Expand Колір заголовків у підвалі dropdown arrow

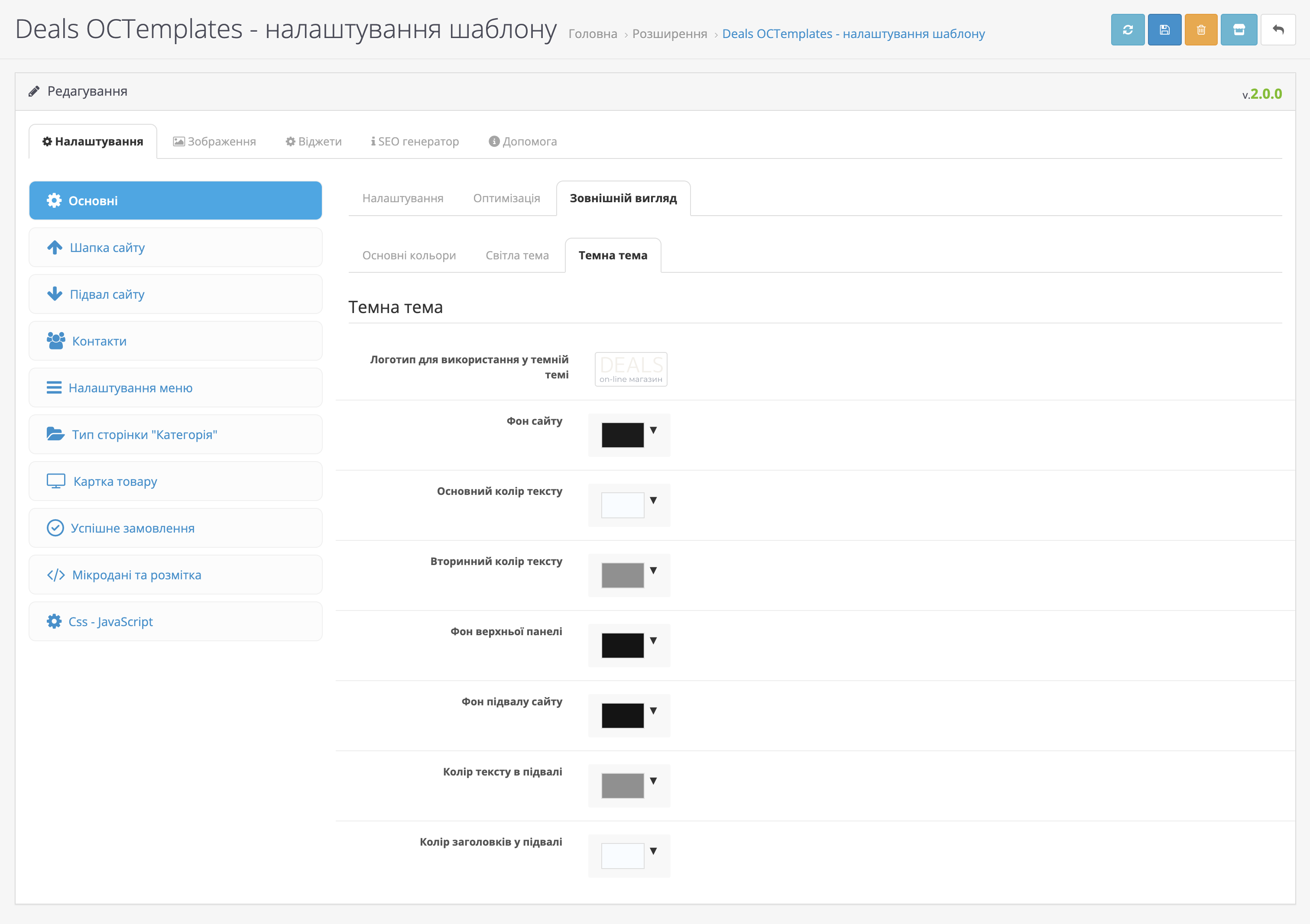(653, 852)
